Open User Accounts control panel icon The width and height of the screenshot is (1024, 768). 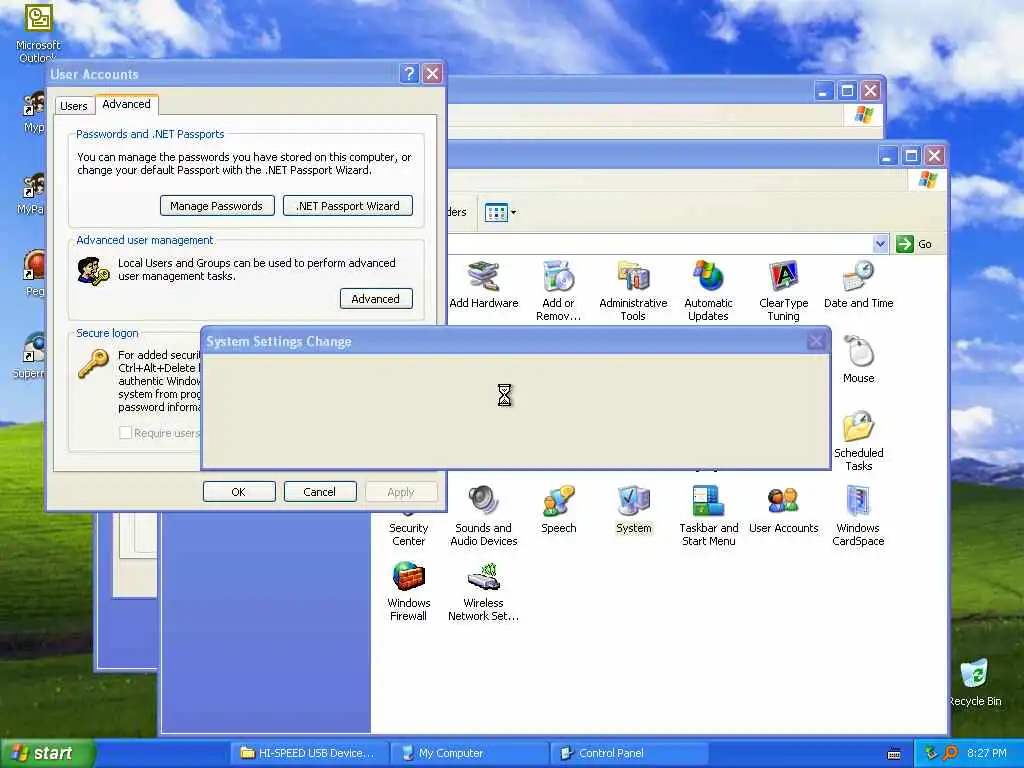783,509
